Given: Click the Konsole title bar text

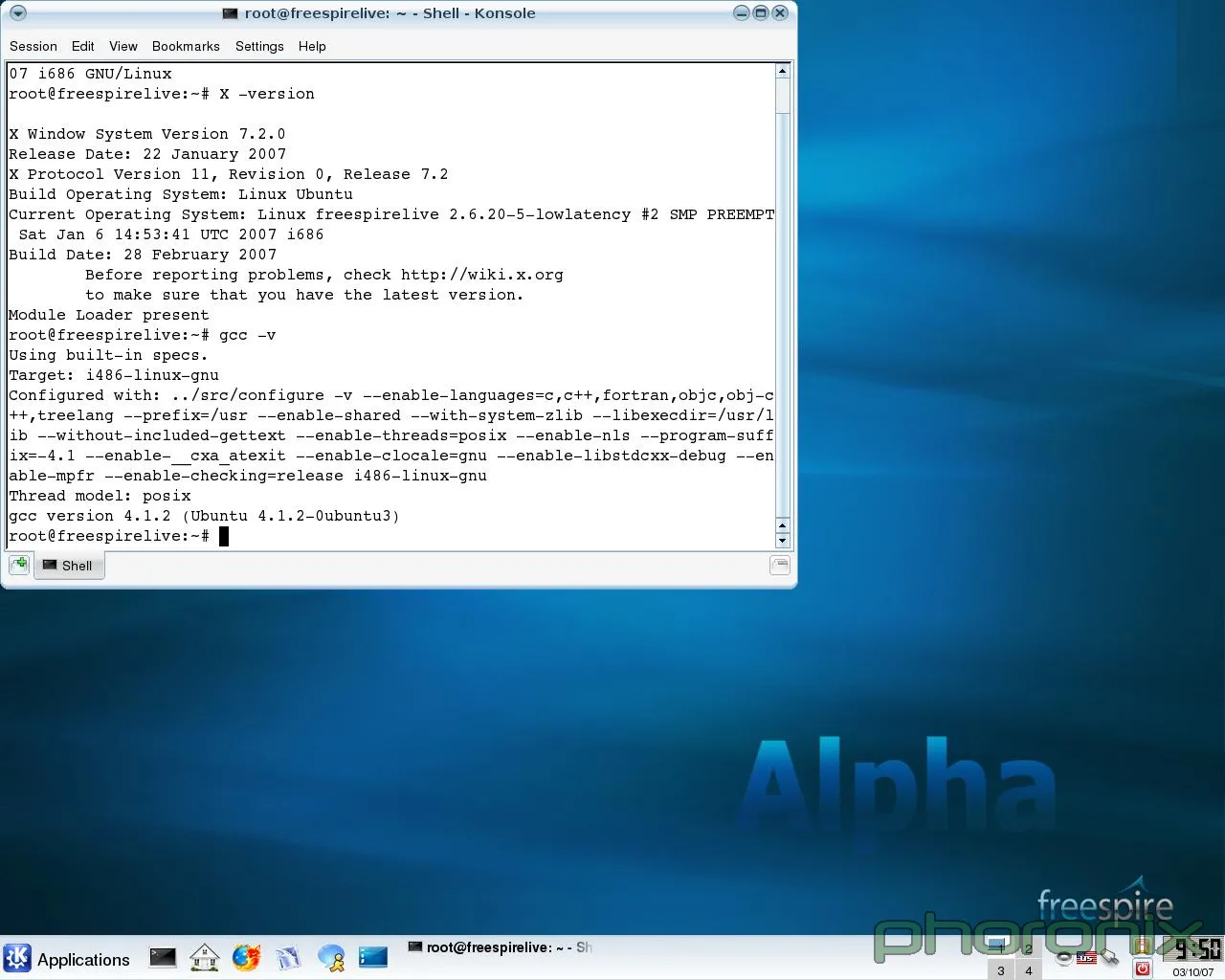Looking at the screenshot, I should pyautogui.click(x=390, y=13).
